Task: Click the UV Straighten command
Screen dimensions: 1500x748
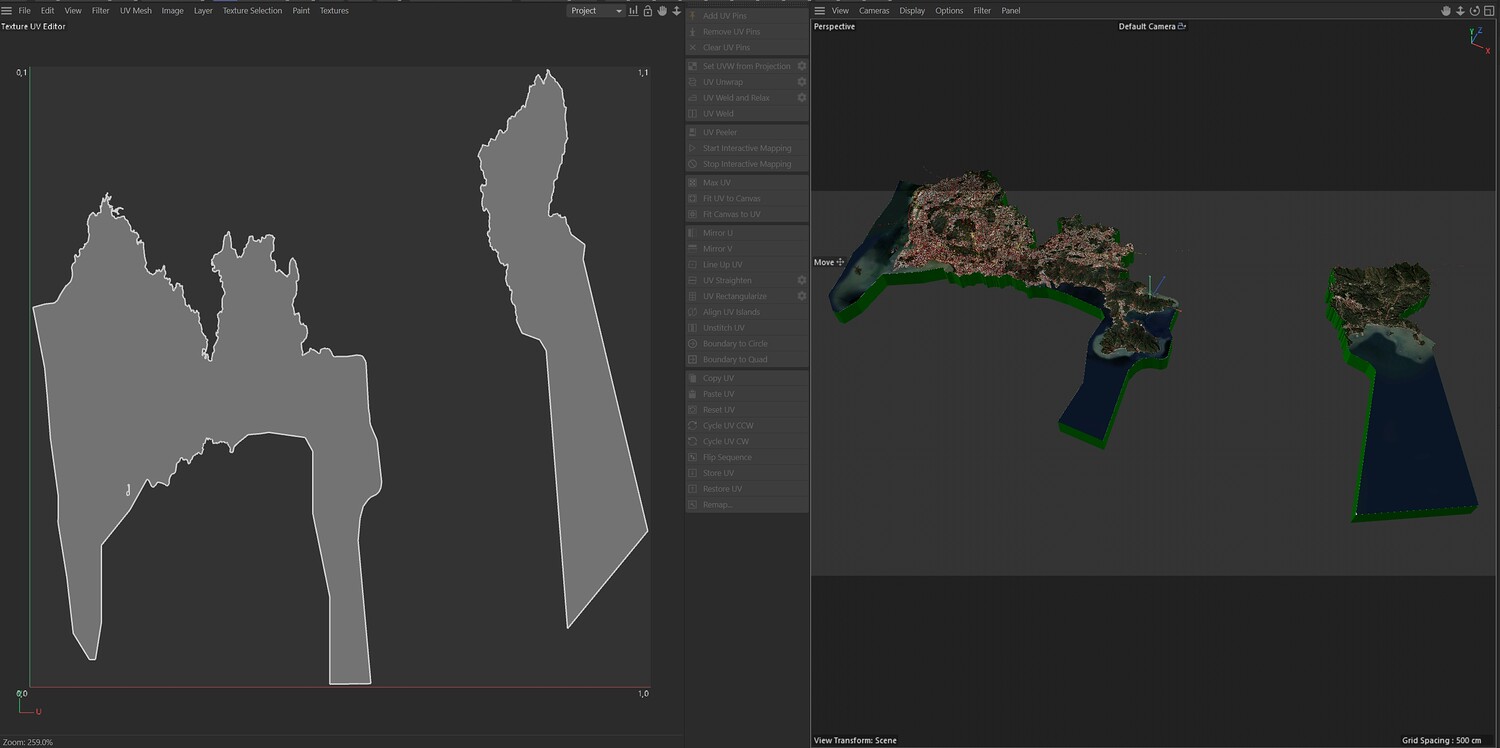Action: [x=740, y=281]
